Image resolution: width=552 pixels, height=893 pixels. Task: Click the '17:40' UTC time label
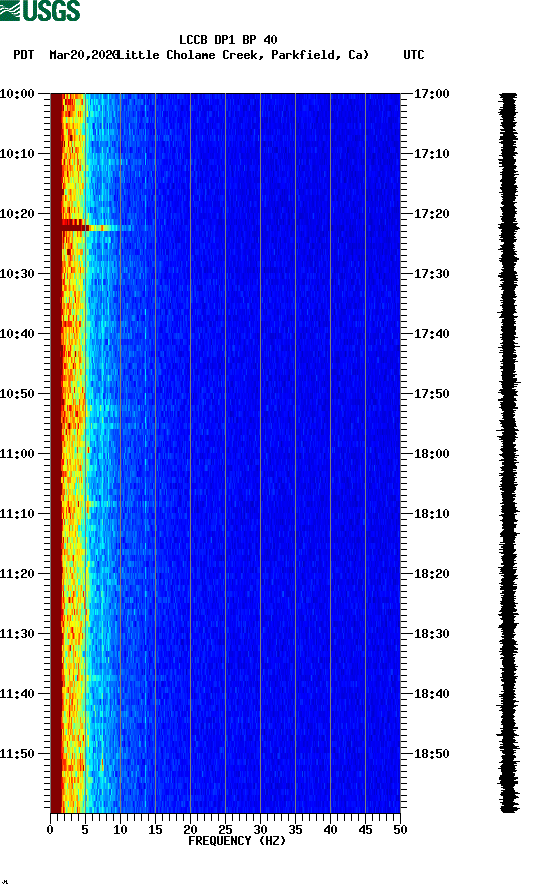pyautogui.click(x=431, y=334)
